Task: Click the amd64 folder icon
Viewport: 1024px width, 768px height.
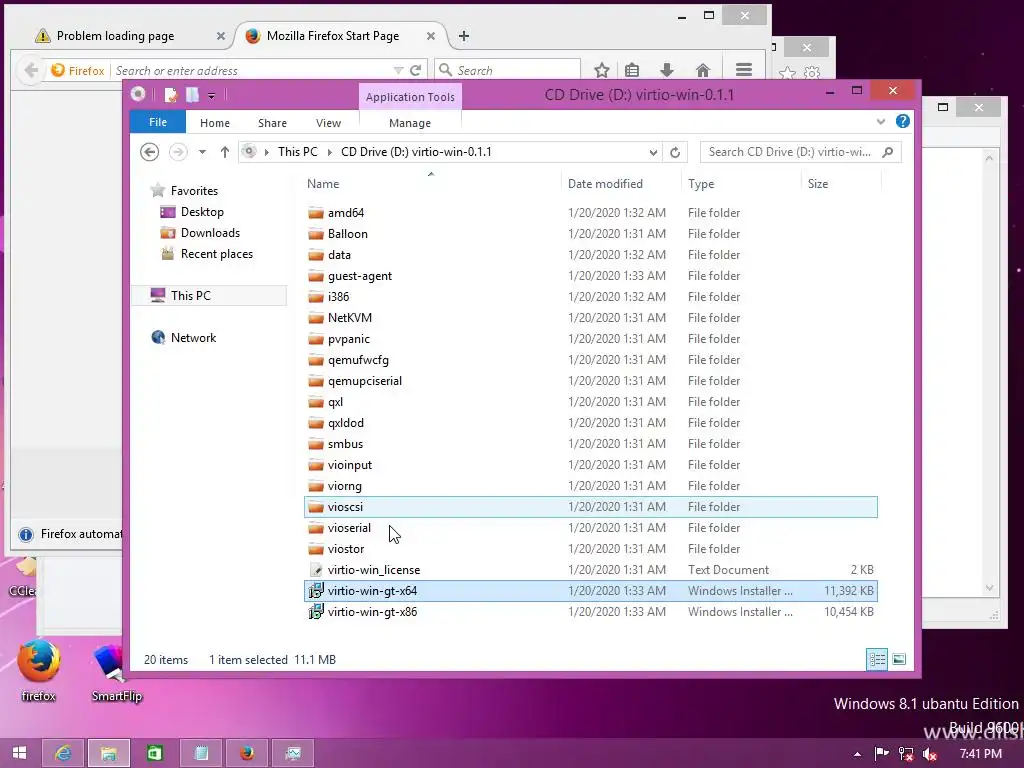Action: 316,213
